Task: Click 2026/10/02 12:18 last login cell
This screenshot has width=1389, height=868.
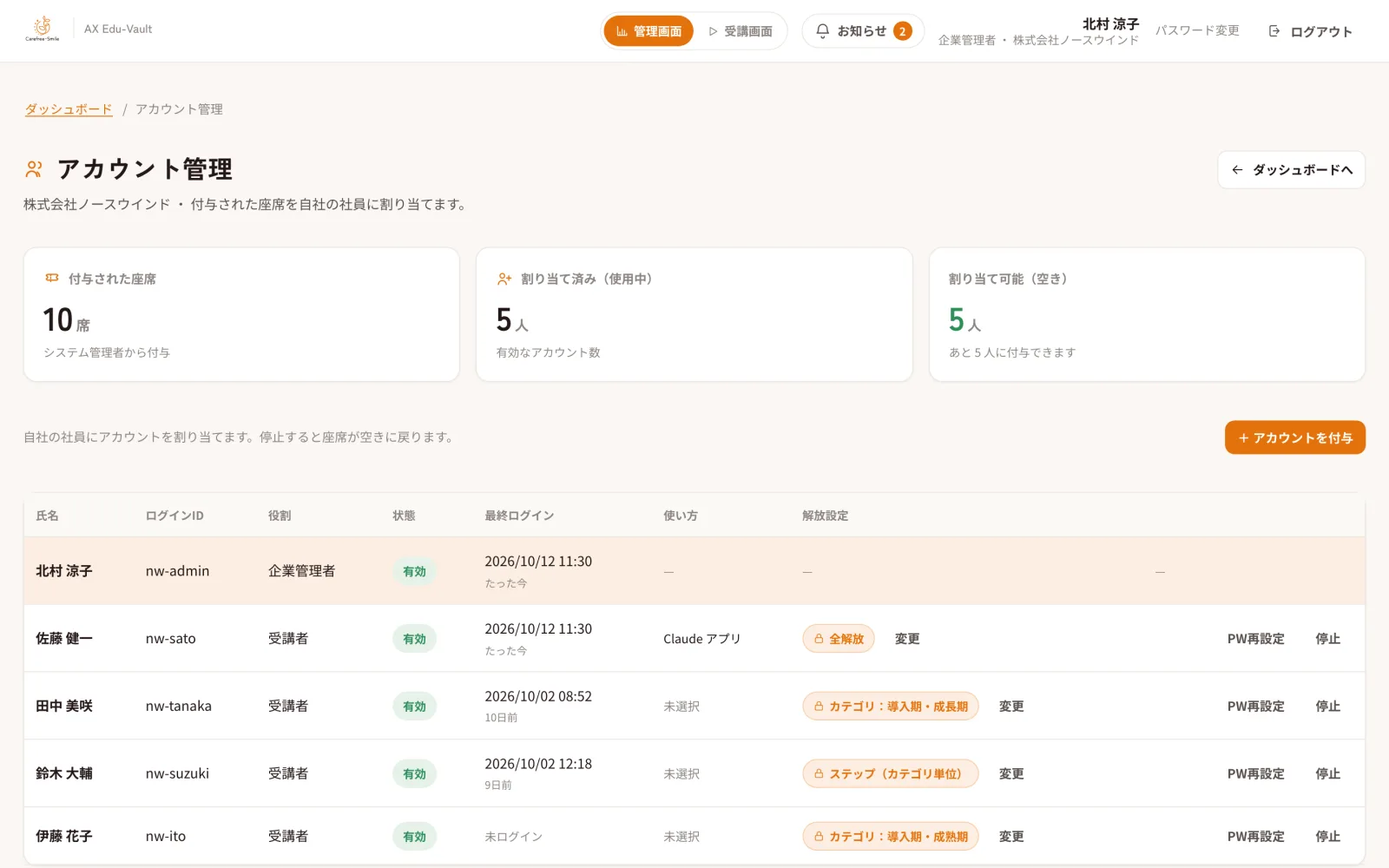Action: (x=538, y=765)
